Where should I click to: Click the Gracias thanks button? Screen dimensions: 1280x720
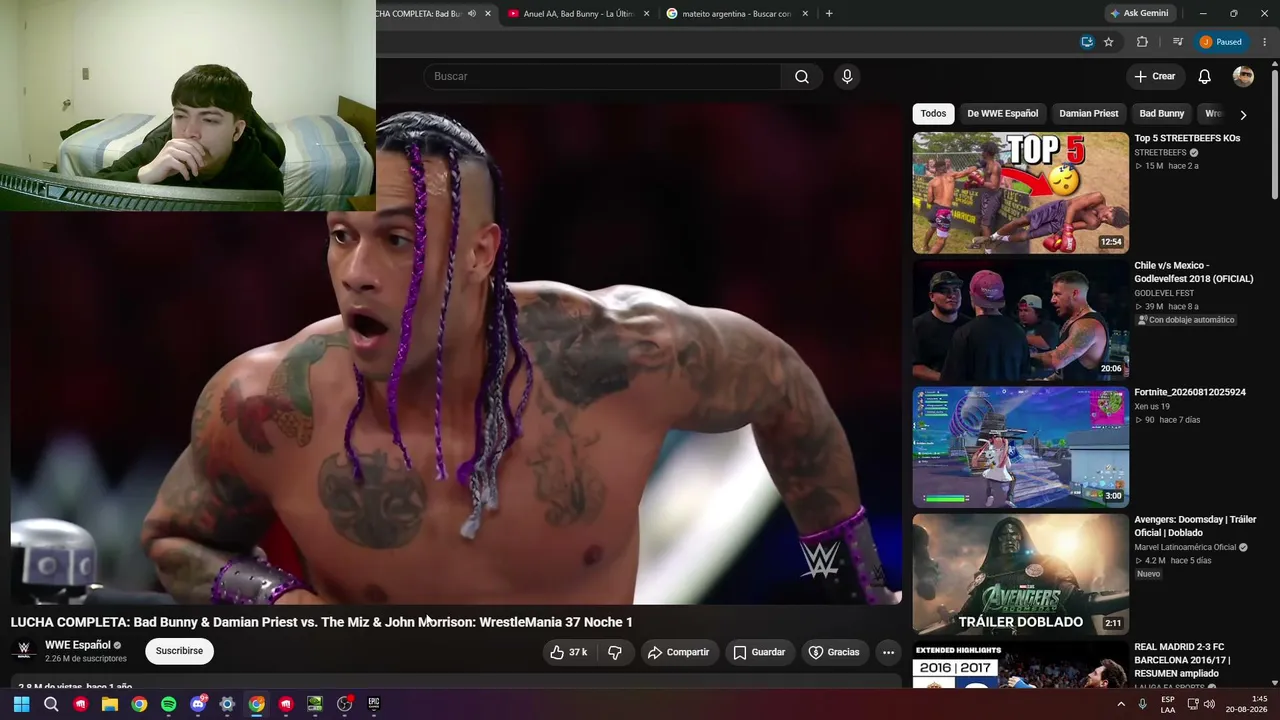click(834, 652)
